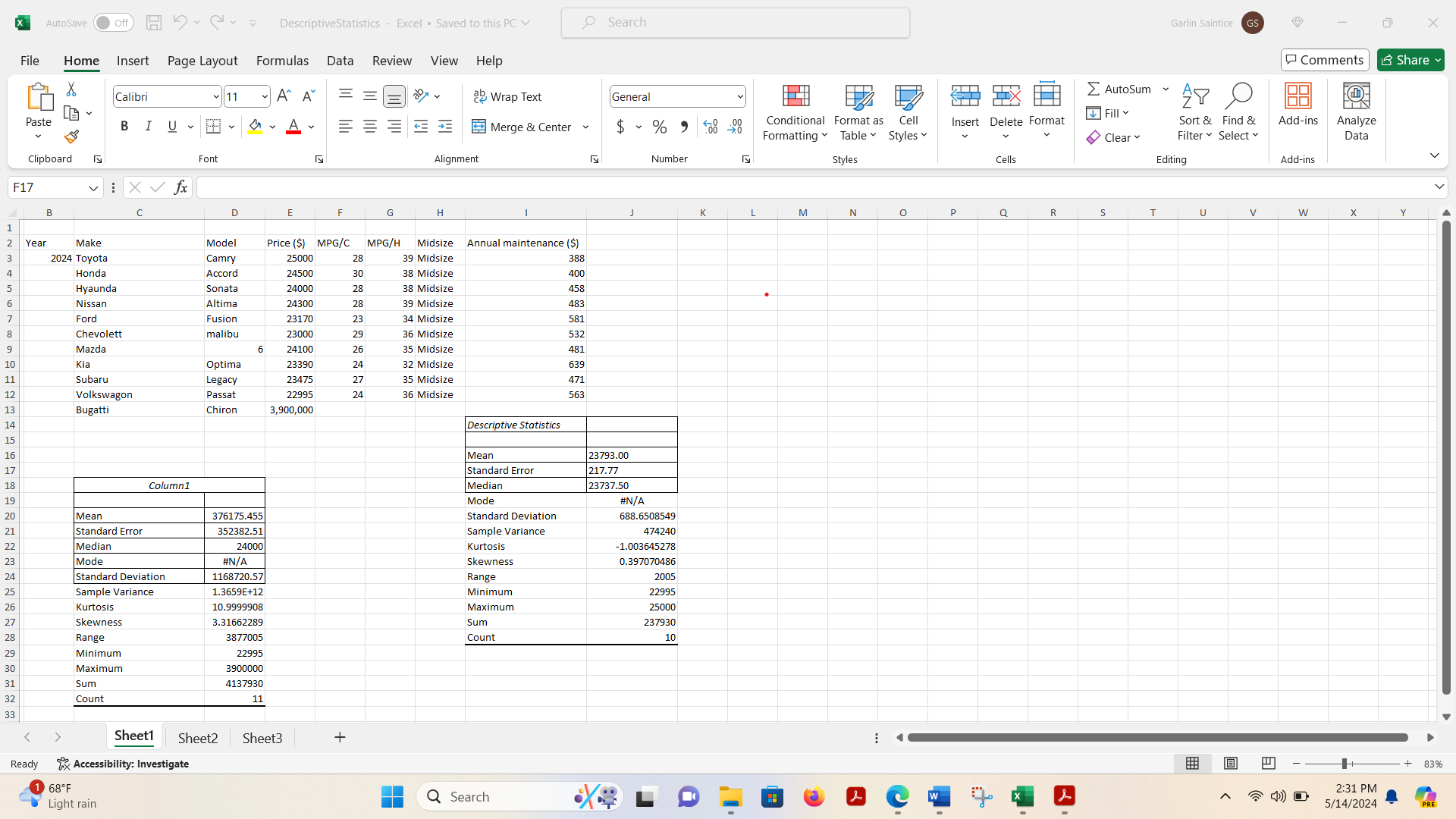This screenshot has width=1456, height=819.
Task: Click the Decrease Decimal icon
Action: click(x=735, y=127)
